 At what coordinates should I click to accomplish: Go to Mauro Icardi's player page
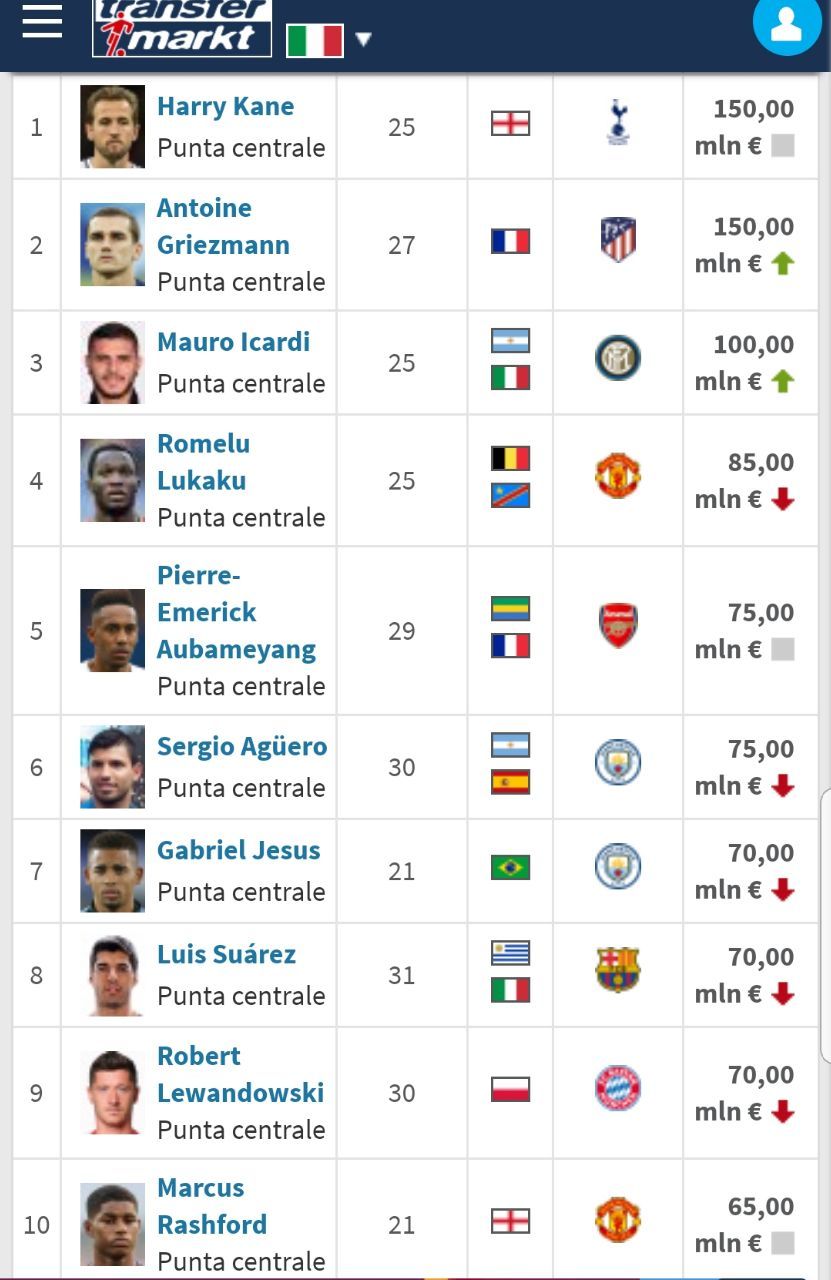tap(233, 342)
